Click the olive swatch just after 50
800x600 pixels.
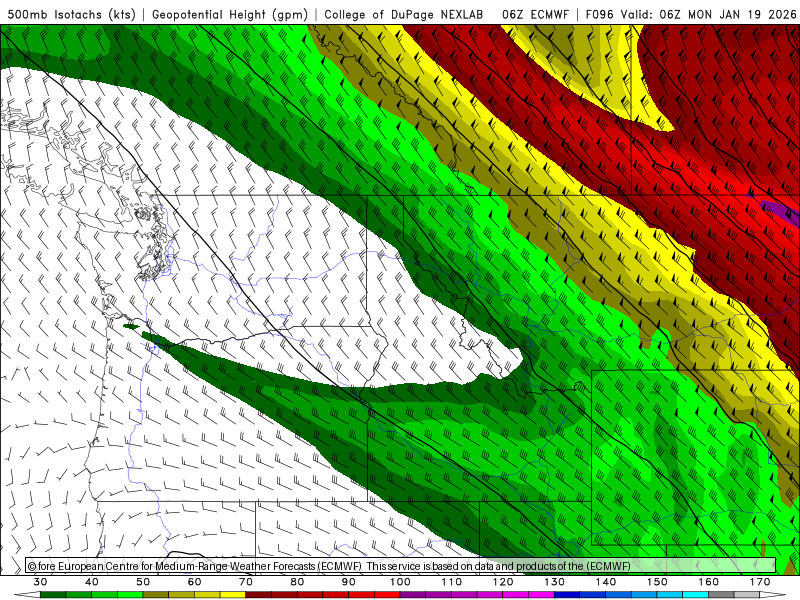click(x=156, y=595)
